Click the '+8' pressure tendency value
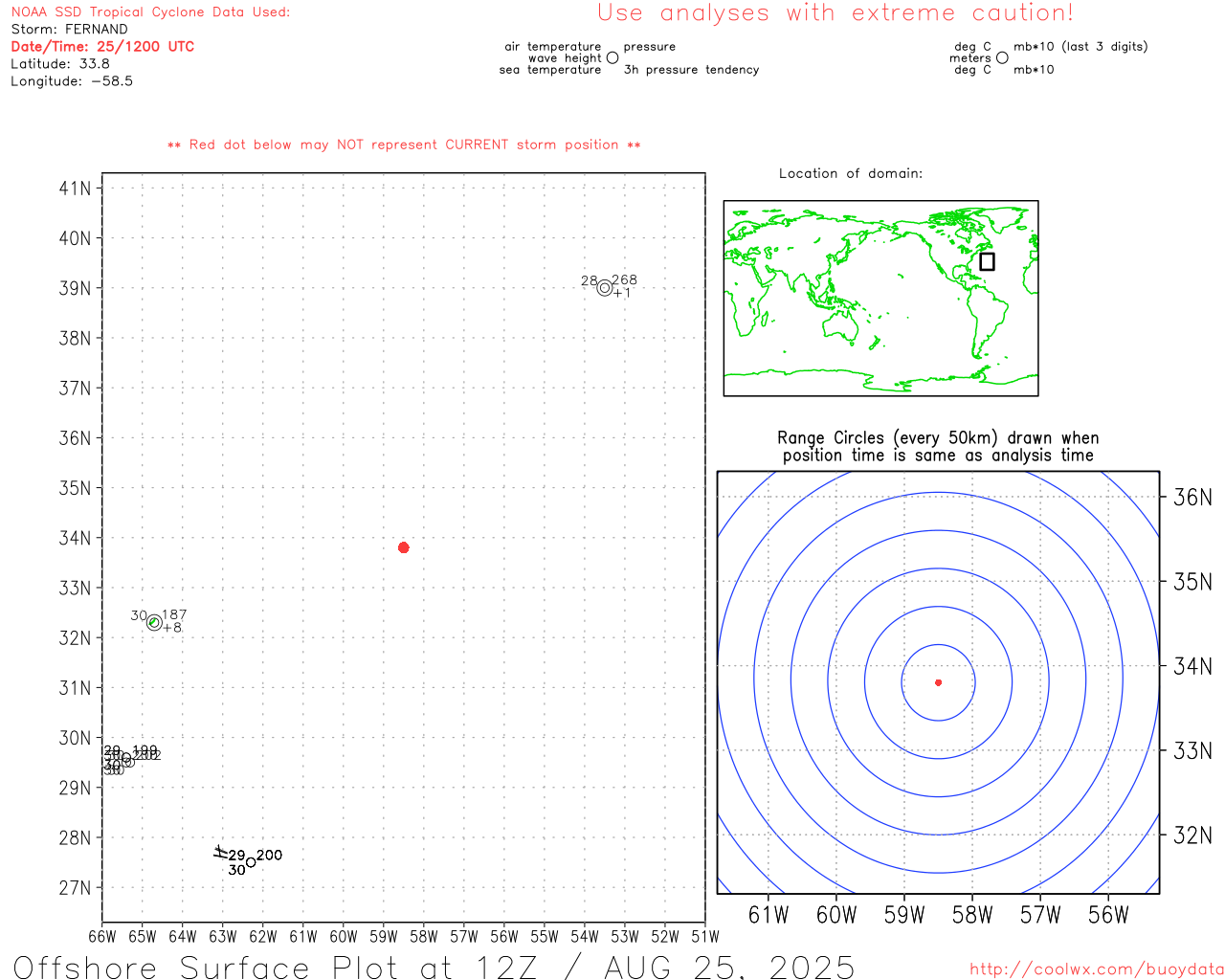Viewport: 1225px width, 980px height. click(x=172, y=628)
